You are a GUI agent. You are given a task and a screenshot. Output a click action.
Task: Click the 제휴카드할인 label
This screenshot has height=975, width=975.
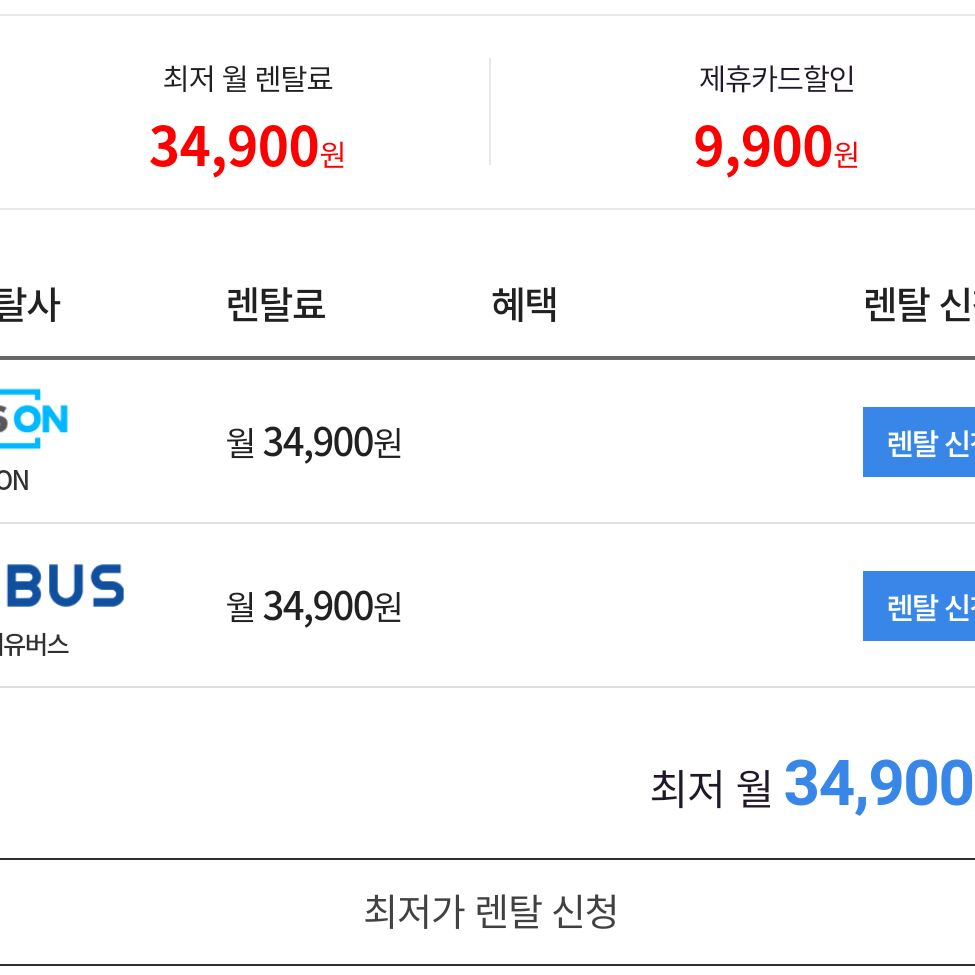click(x=777, y=79)
